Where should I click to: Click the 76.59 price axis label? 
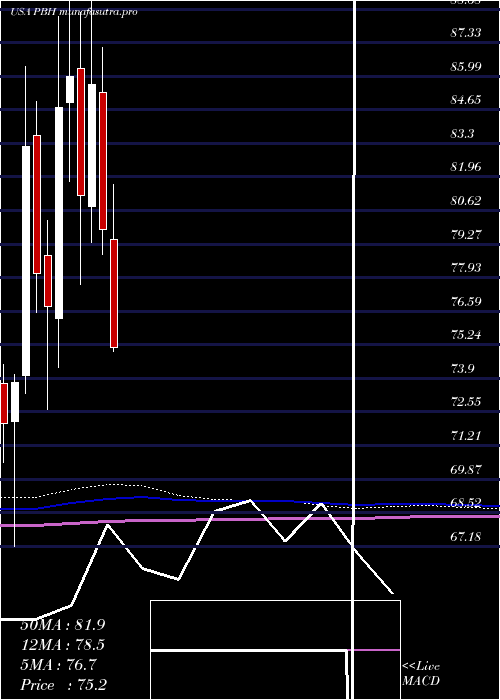tap(466, 301)
